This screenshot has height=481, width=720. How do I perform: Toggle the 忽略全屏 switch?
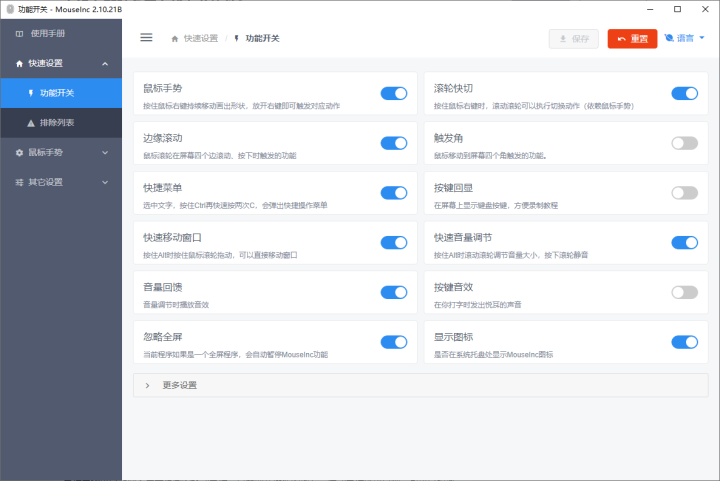pos(394,342)
